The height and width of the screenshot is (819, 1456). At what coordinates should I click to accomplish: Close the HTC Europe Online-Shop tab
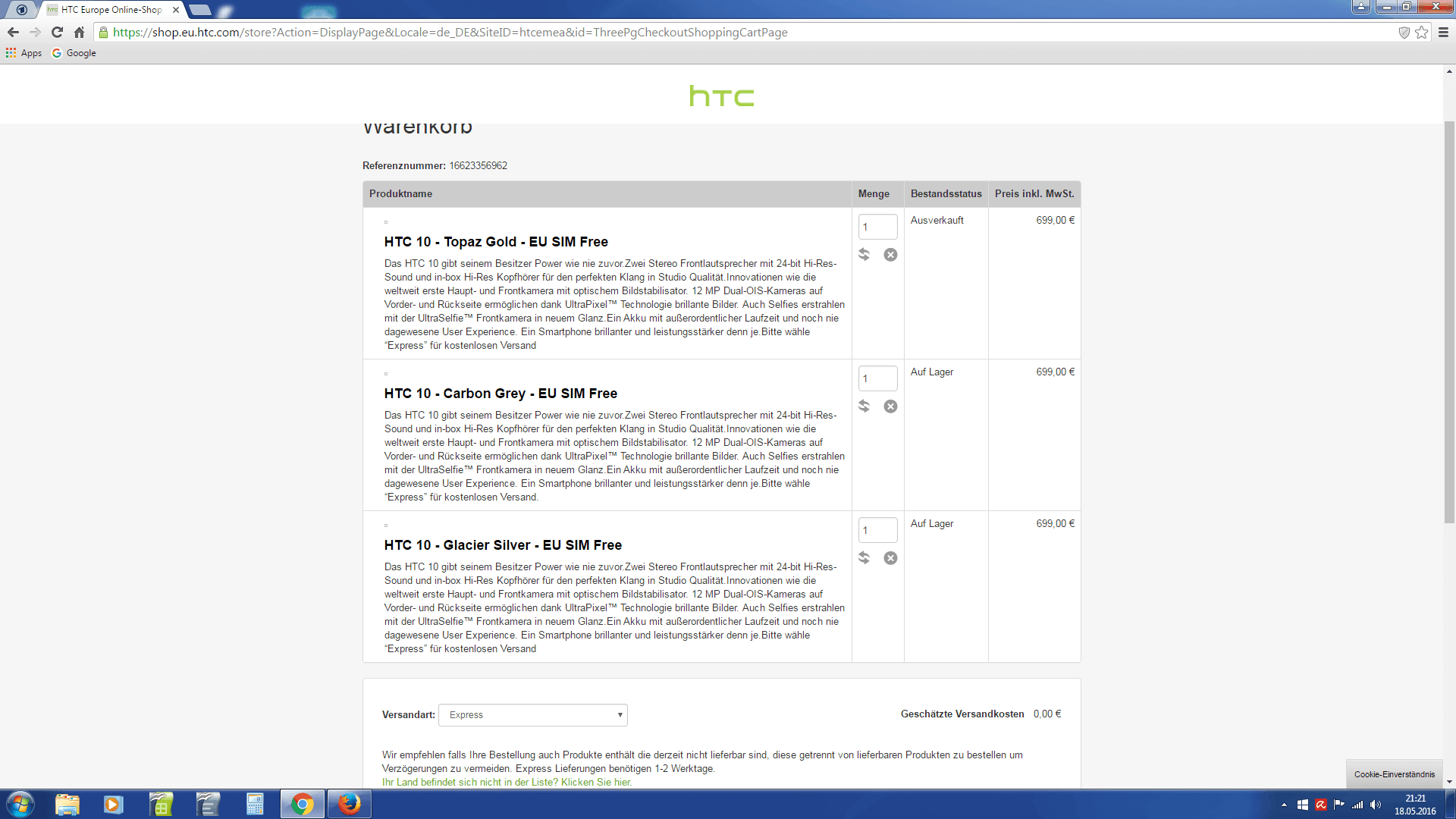[176, 10]
